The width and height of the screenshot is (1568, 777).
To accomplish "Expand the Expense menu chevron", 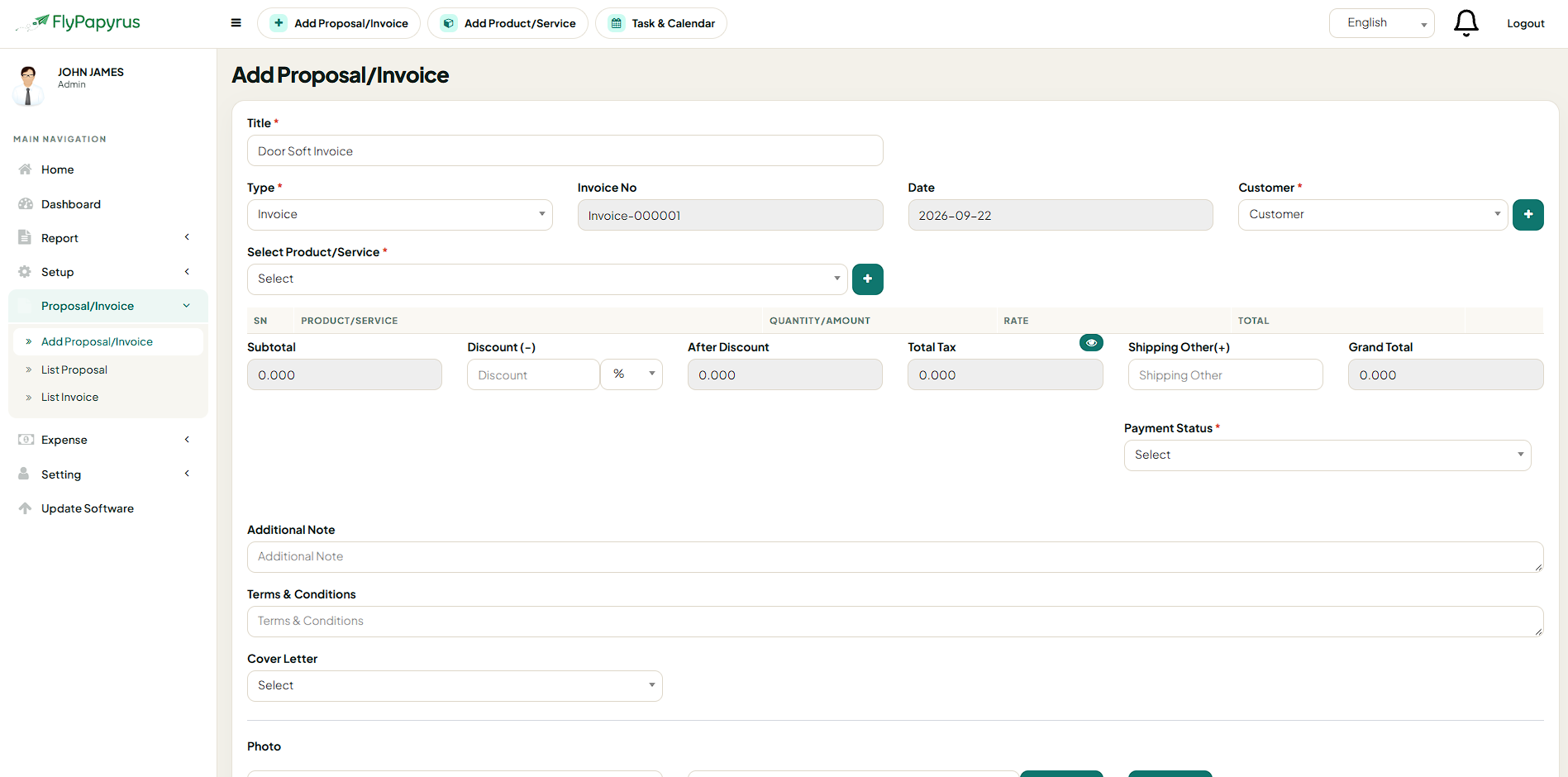I will pyautogui.click(x=187, y=439).
